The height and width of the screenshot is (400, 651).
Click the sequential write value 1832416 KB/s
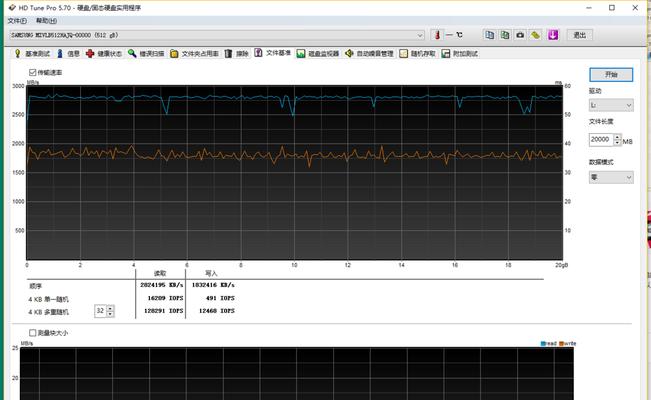point(213,285)
